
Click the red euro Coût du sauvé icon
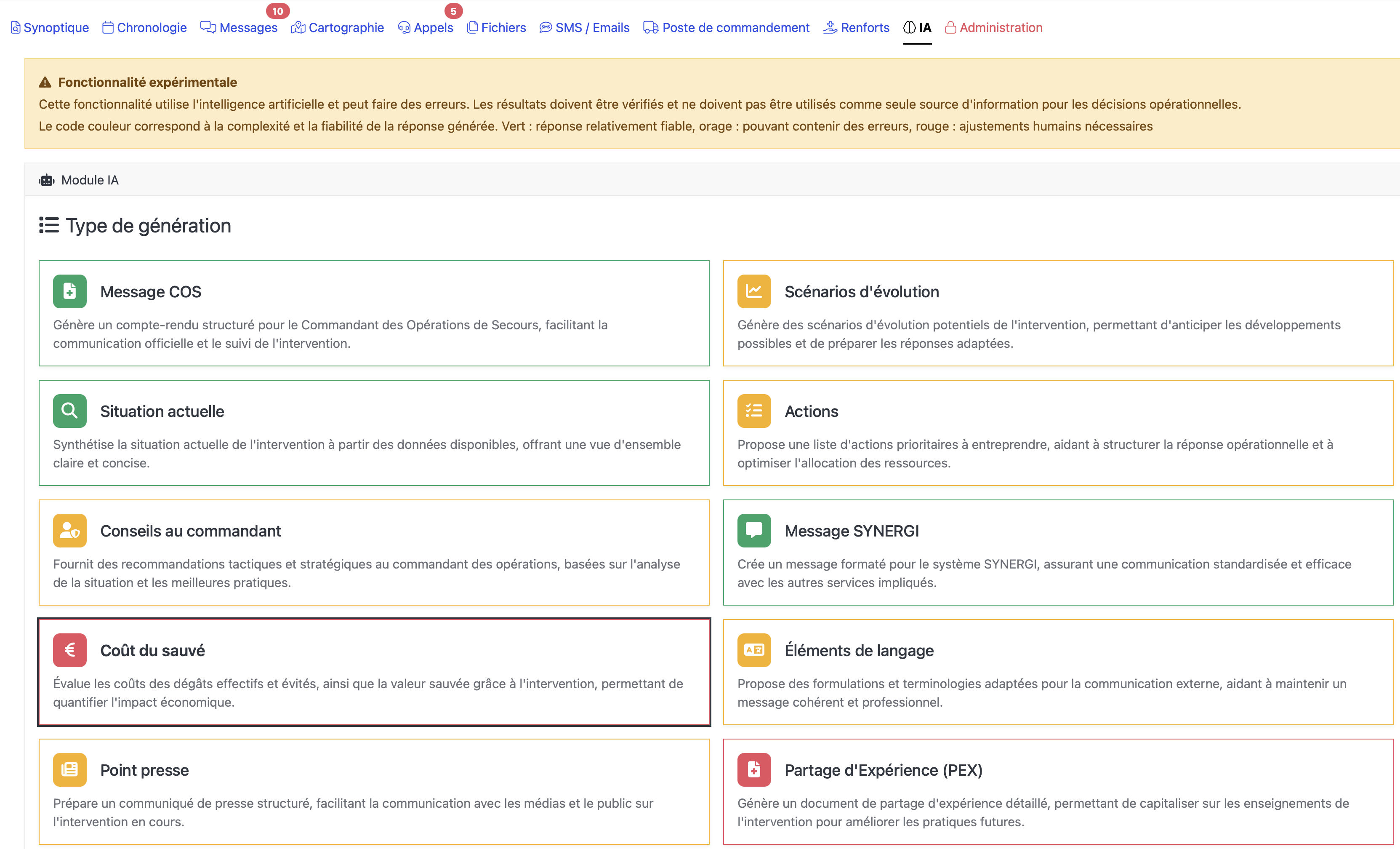69,649
